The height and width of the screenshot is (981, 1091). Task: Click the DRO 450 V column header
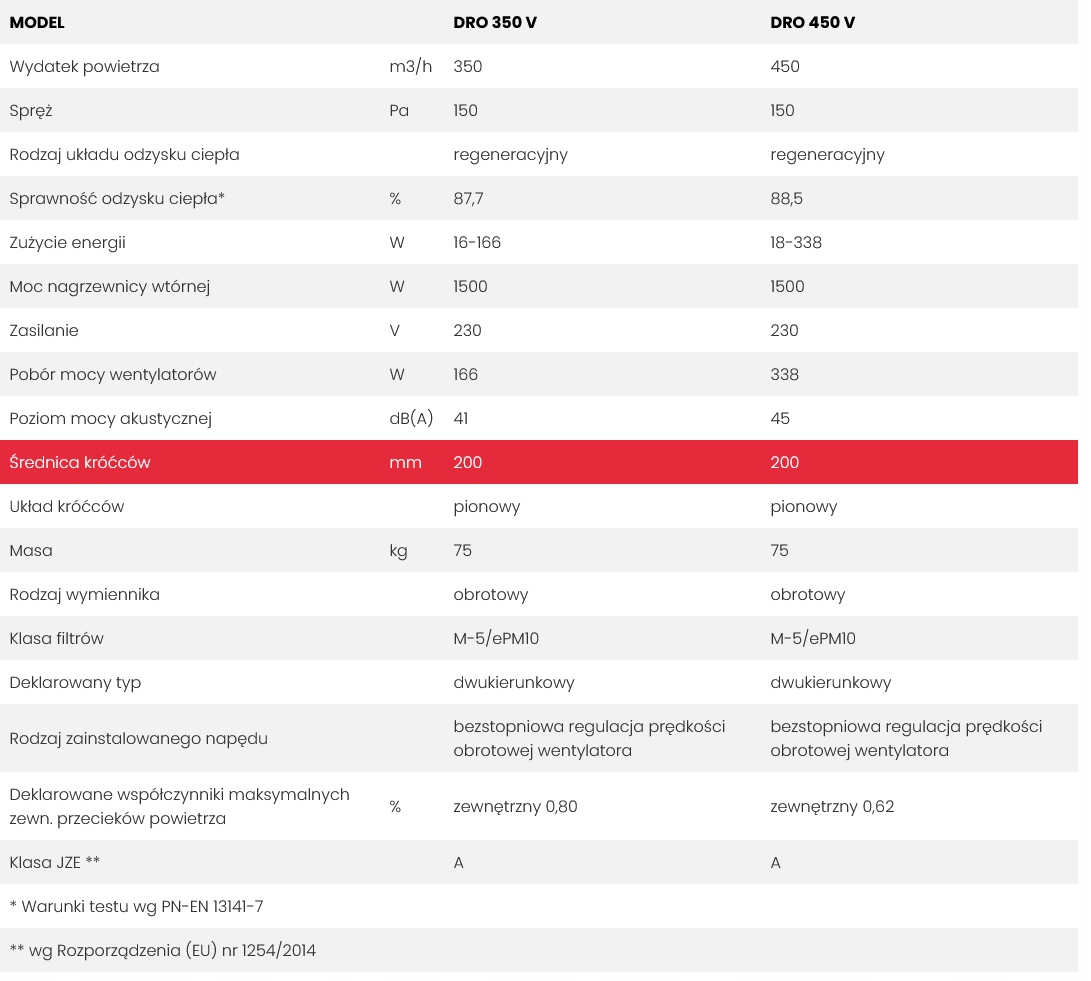tap(812, 22)
